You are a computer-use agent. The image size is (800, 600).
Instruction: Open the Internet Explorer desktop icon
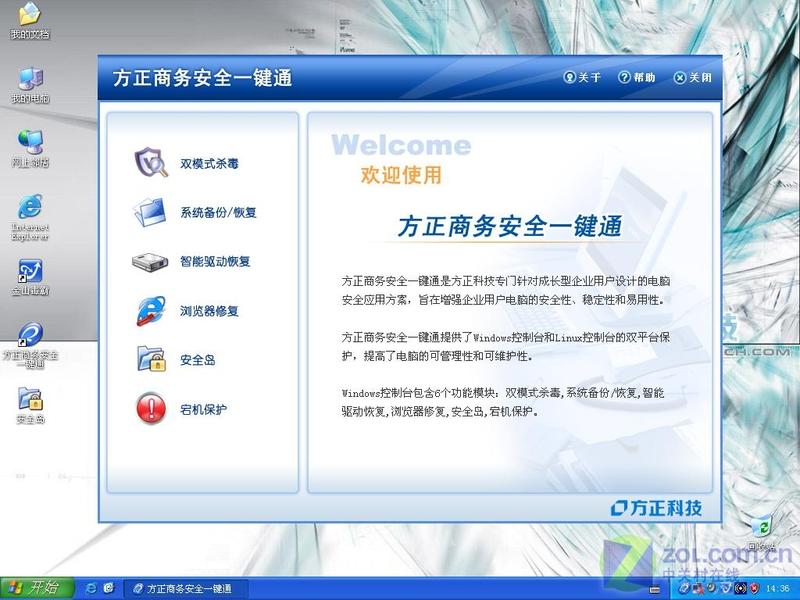(x=30, y=217)
